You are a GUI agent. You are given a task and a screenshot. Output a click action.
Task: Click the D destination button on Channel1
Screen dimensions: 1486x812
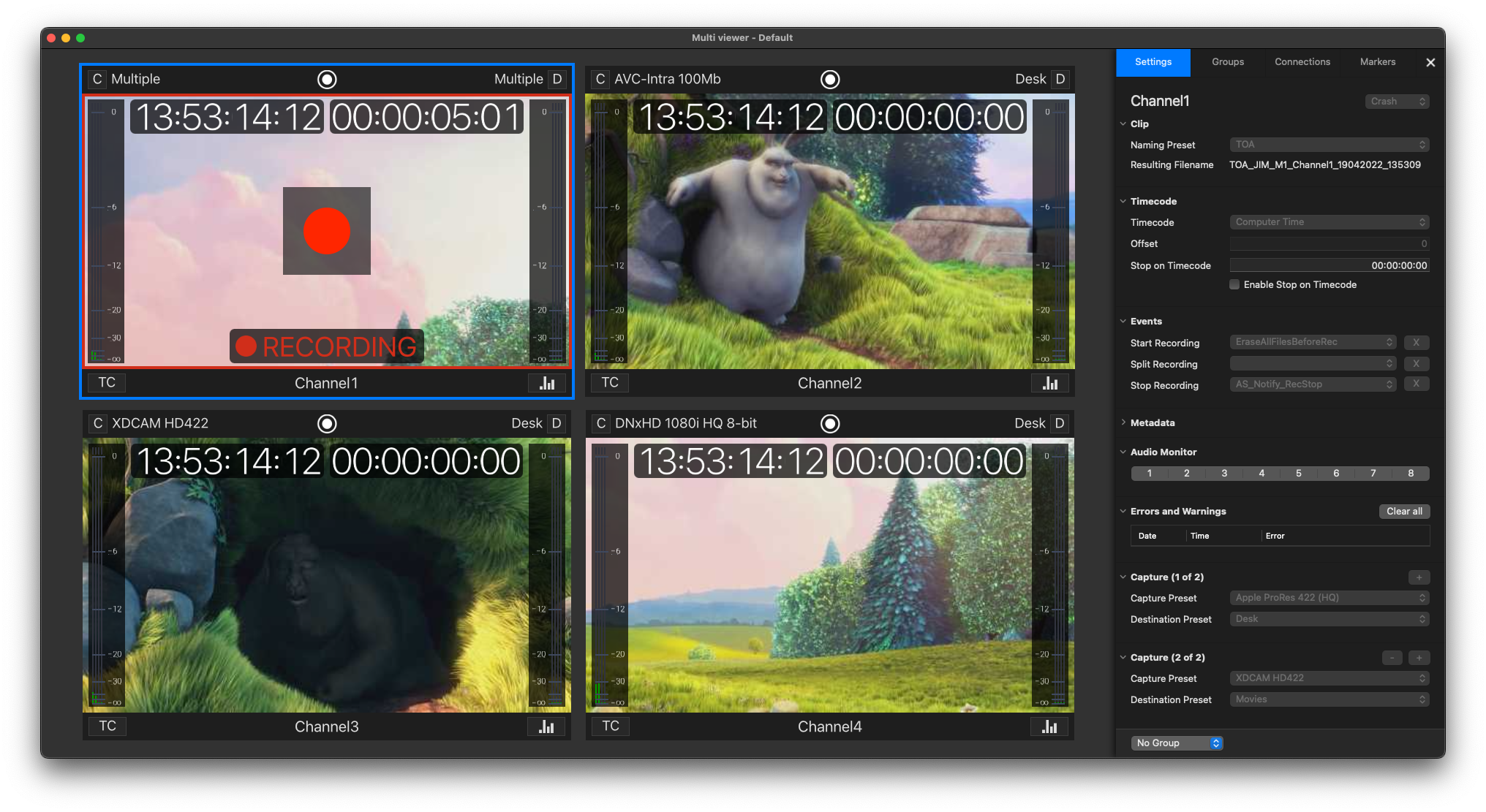click(x=557, y=79)
